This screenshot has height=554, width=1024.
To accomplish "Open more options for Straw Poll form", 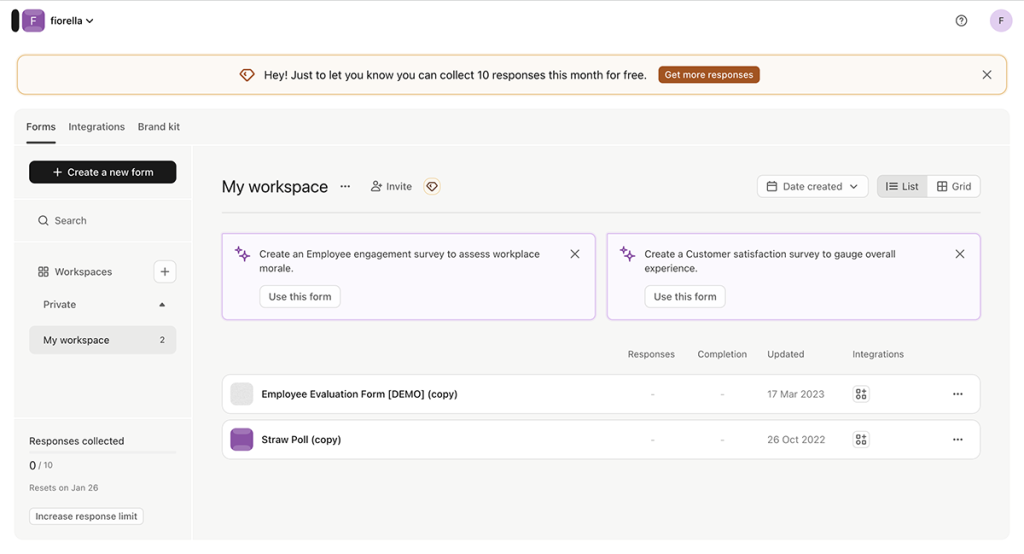I will (957, 440).
